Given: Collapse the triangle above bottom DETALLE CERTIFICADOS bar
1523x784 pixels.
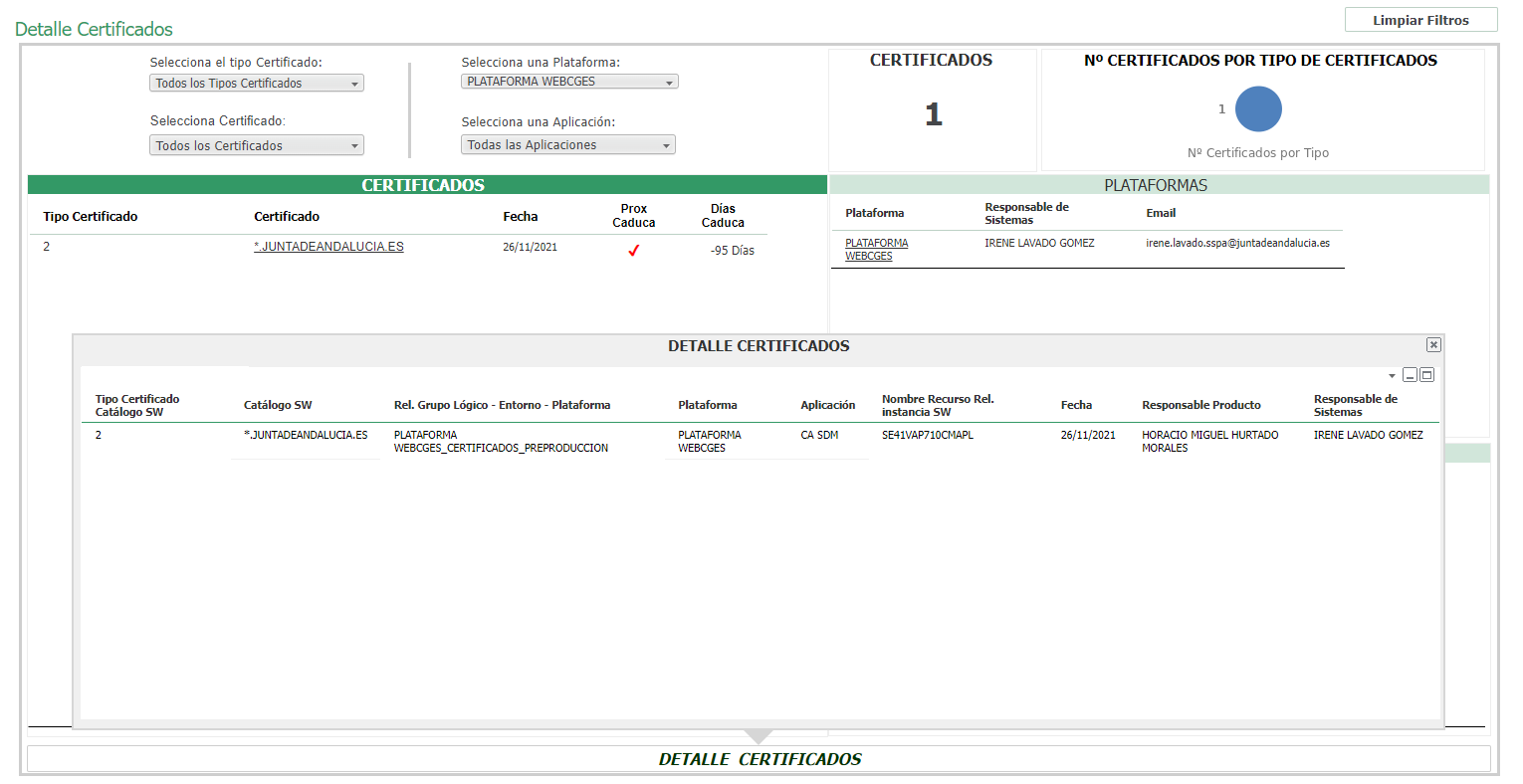Looking at the screenshot, I should (x=759, y=736).
